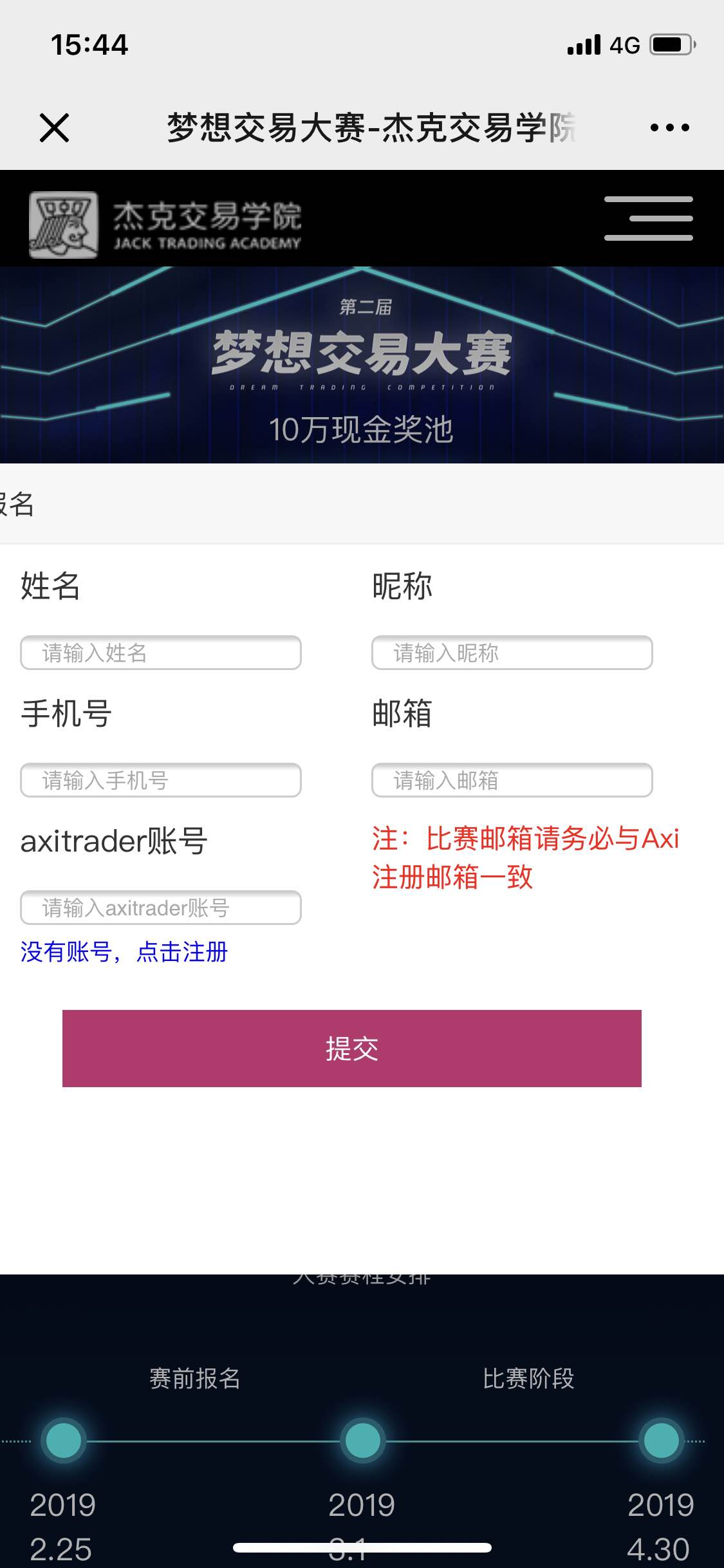724x1568 pixels.
Task: Tap the battery indicator in status bar
Action: (x=673, y=45)
